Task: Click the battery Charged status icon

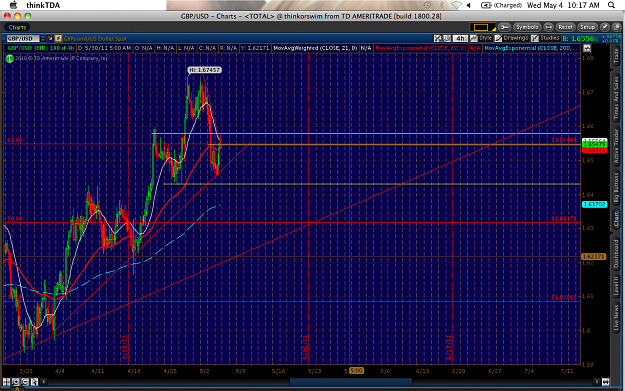Action: coord(501,5)
